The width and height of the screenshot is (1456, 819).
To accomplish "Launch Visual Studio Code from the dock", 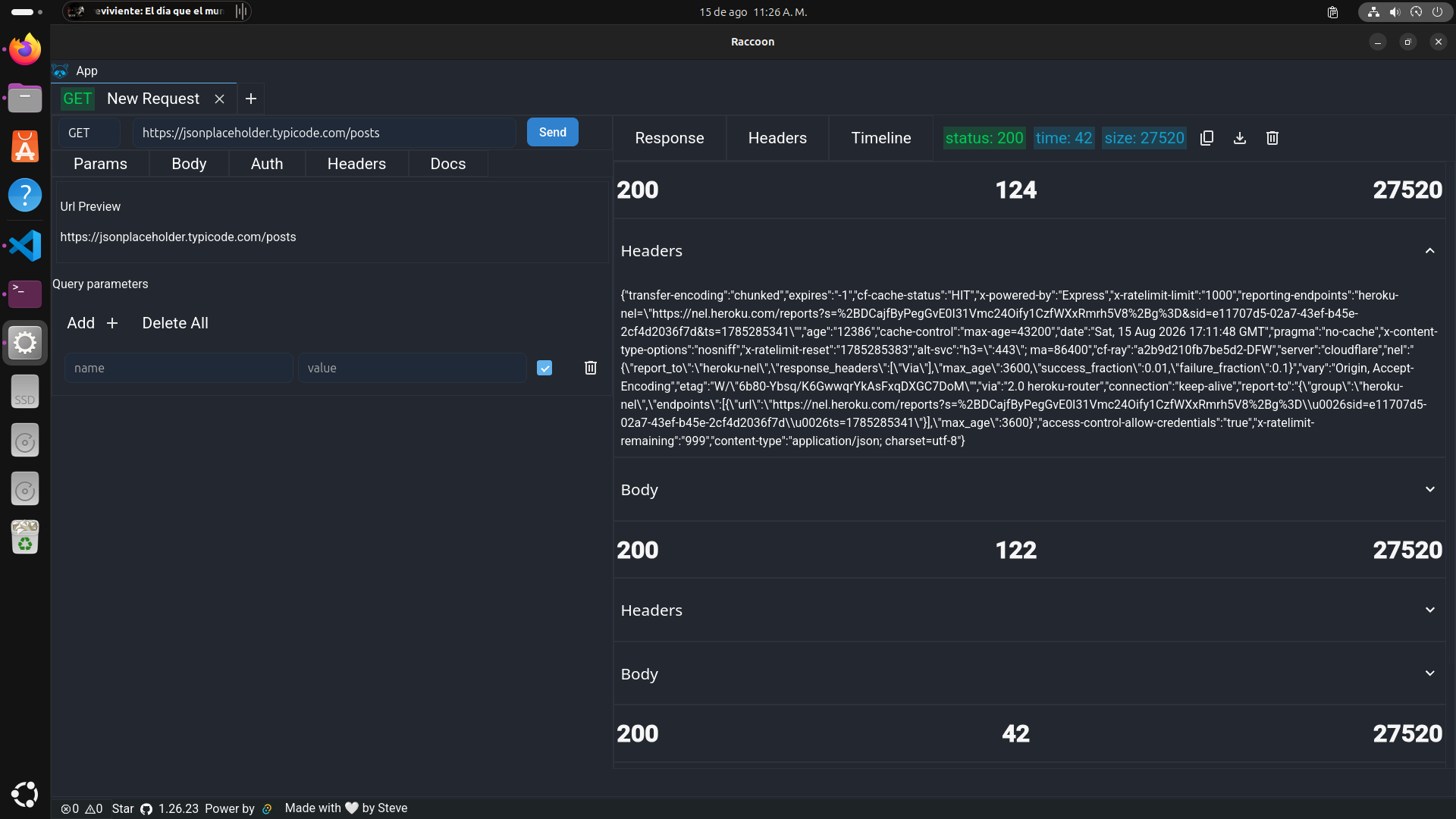I will point(25,245).
